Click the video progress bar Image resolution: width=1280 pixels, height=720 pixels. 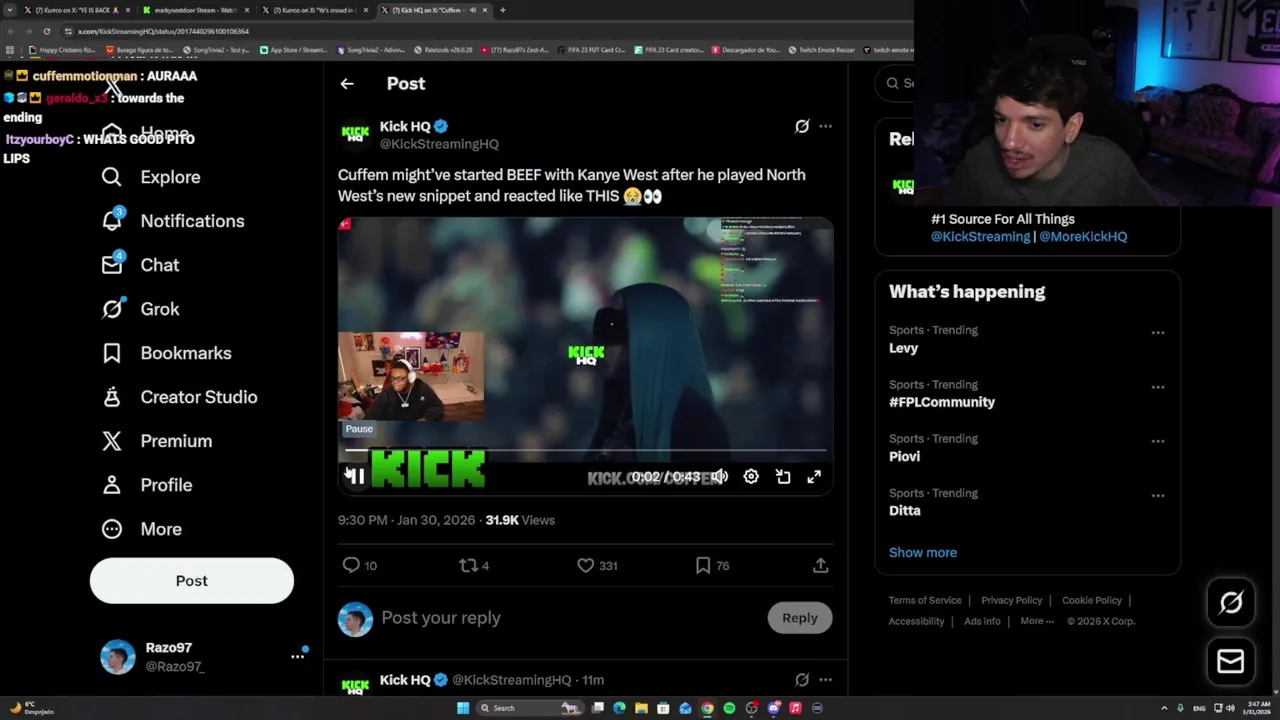coord(586,452)
